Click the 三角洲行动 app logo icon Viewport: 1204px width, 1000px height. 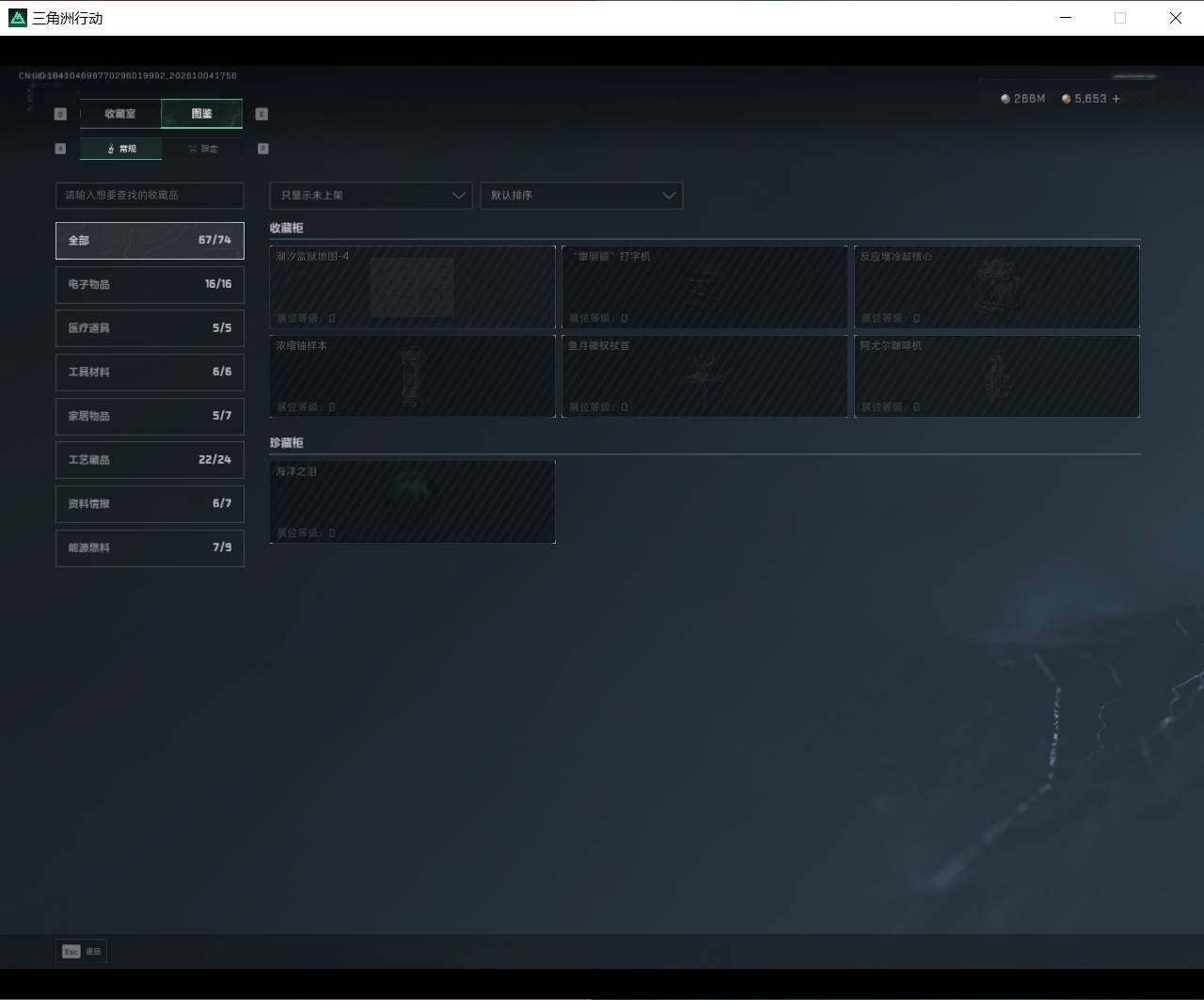tap(18, 18)
